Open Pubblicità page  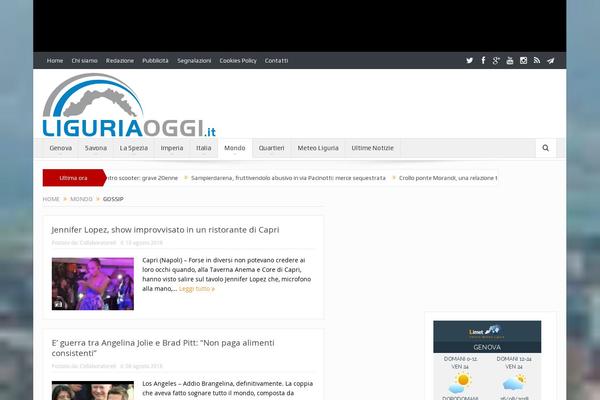coord(155,60)
